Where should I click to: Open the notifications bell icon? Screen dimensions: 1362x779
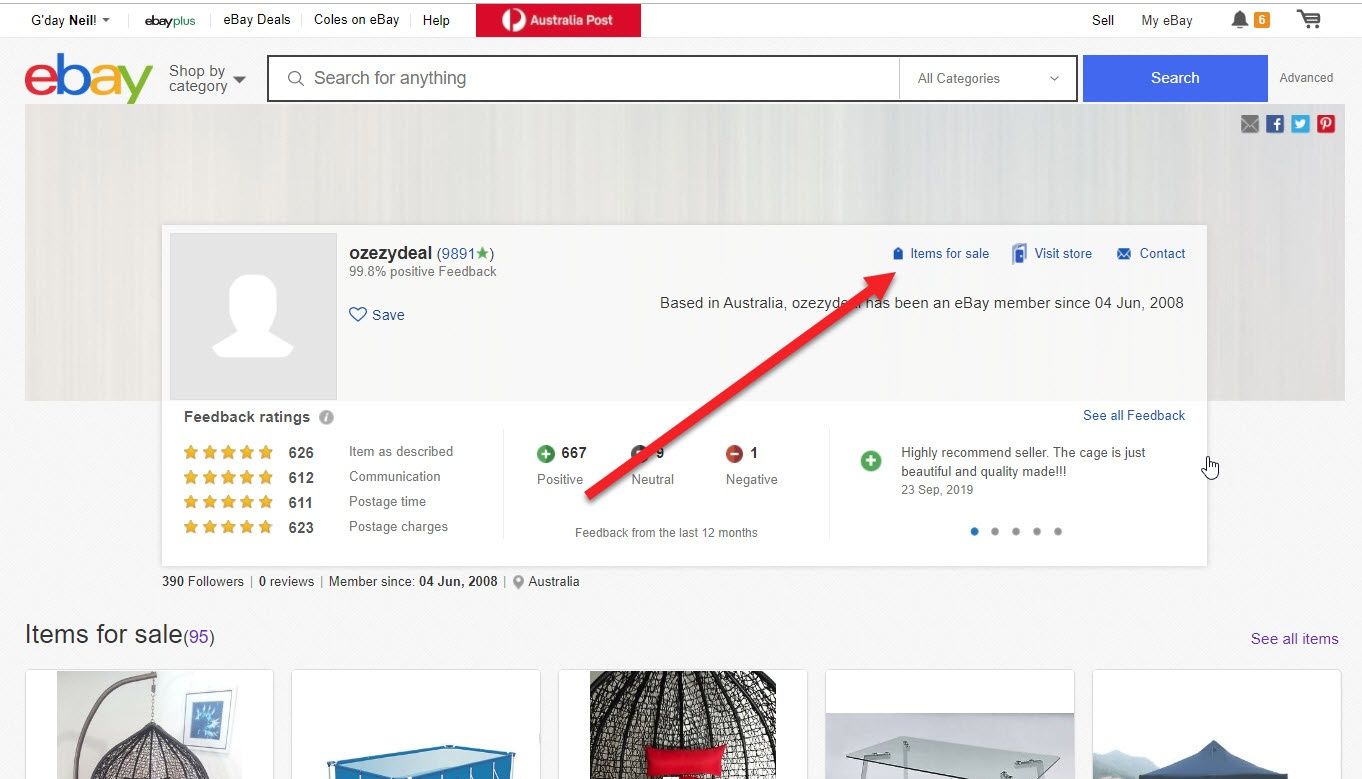coord(1240,20)
